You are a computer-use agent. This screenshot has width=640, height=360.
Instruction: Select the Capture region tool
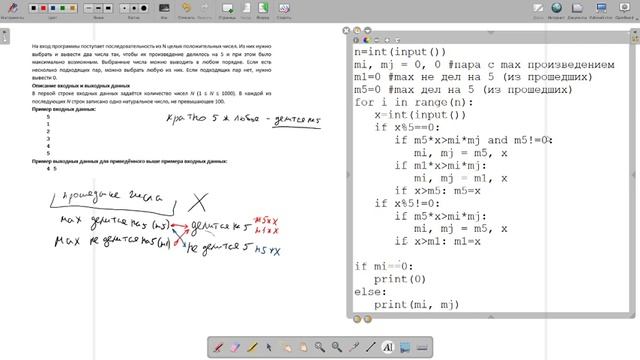pyautogui.click(x=405, y=347)
